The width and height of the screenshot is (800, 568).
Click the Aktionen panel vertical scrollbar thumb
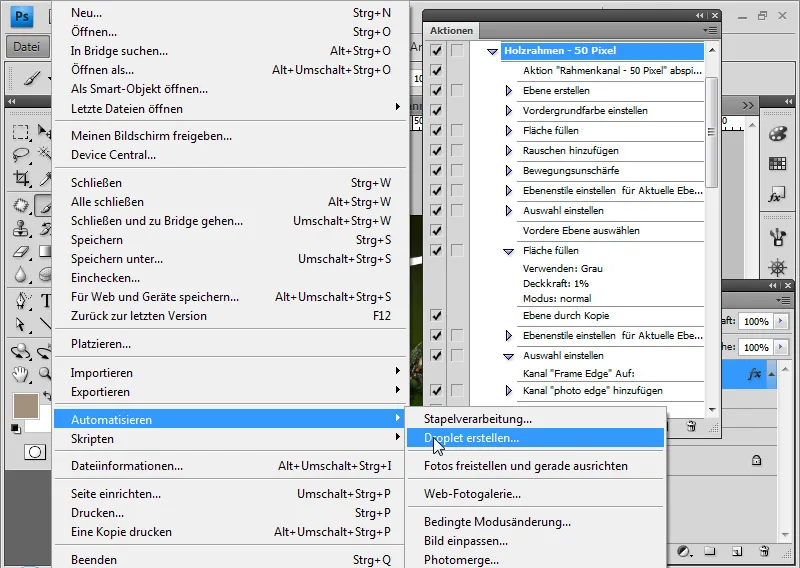[712, 132]
